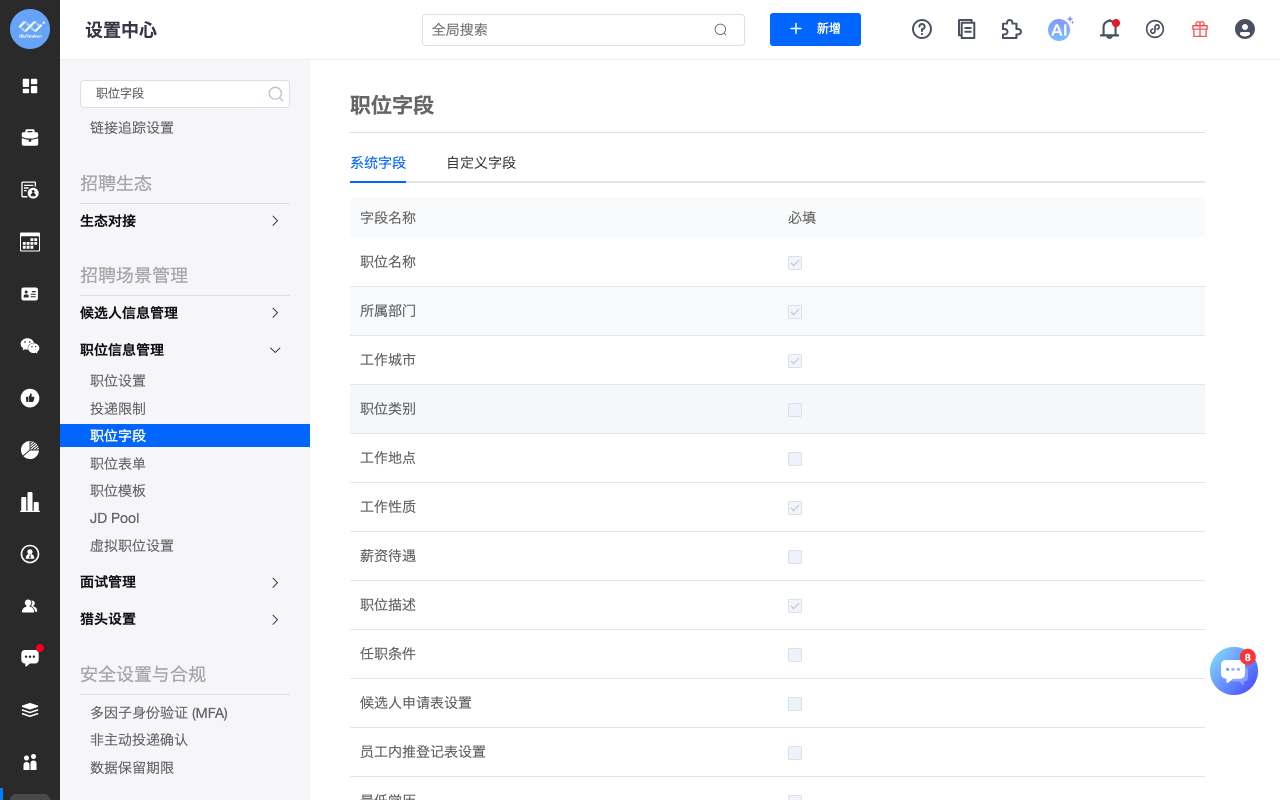Open the briefcase jobs icon in the left rail
1280x800 pixels.
(x=30, y=138)
